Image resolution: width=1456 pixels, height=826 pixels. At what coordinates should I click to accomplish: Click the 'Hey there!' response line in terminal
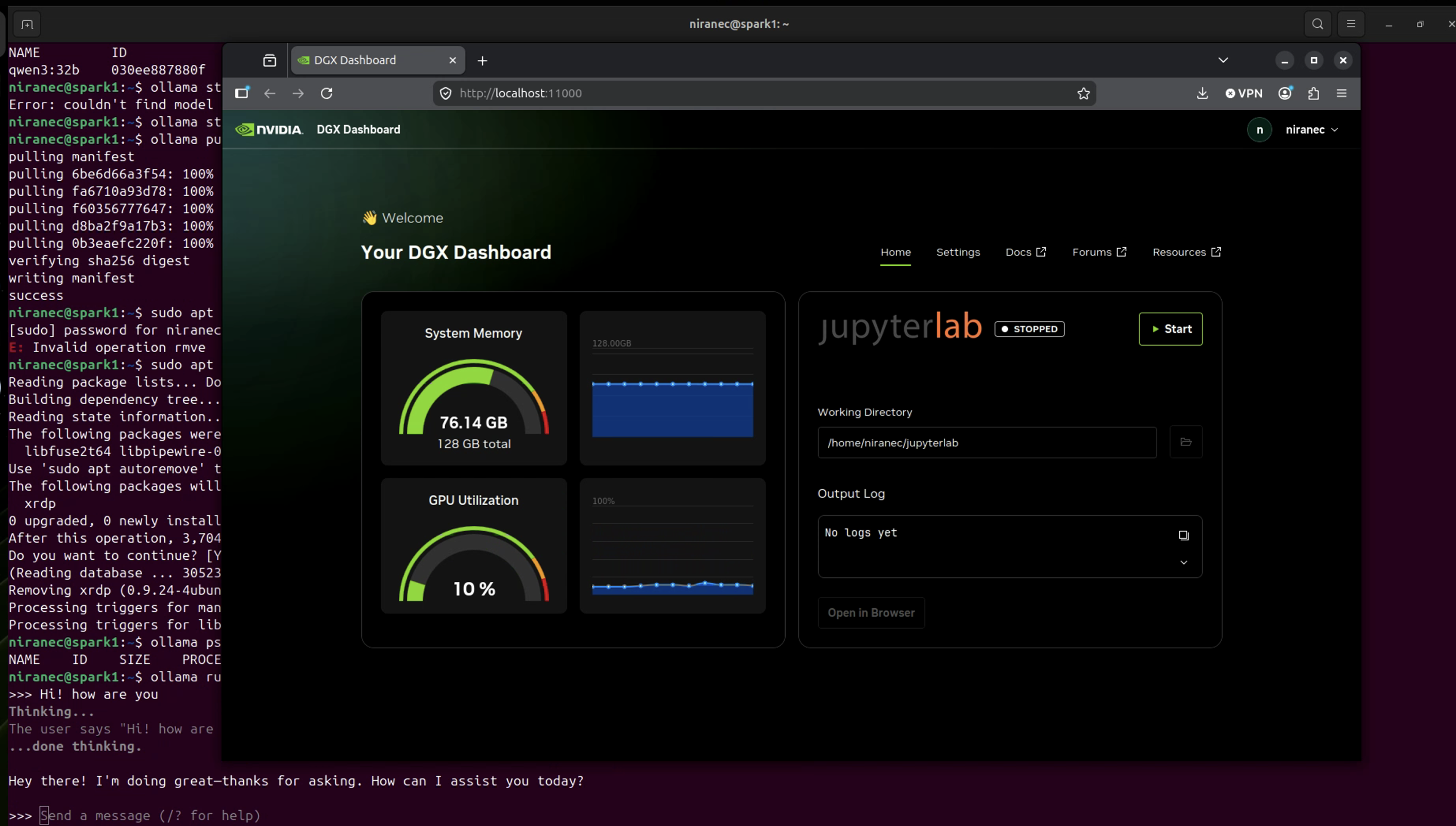pos(296,781)
